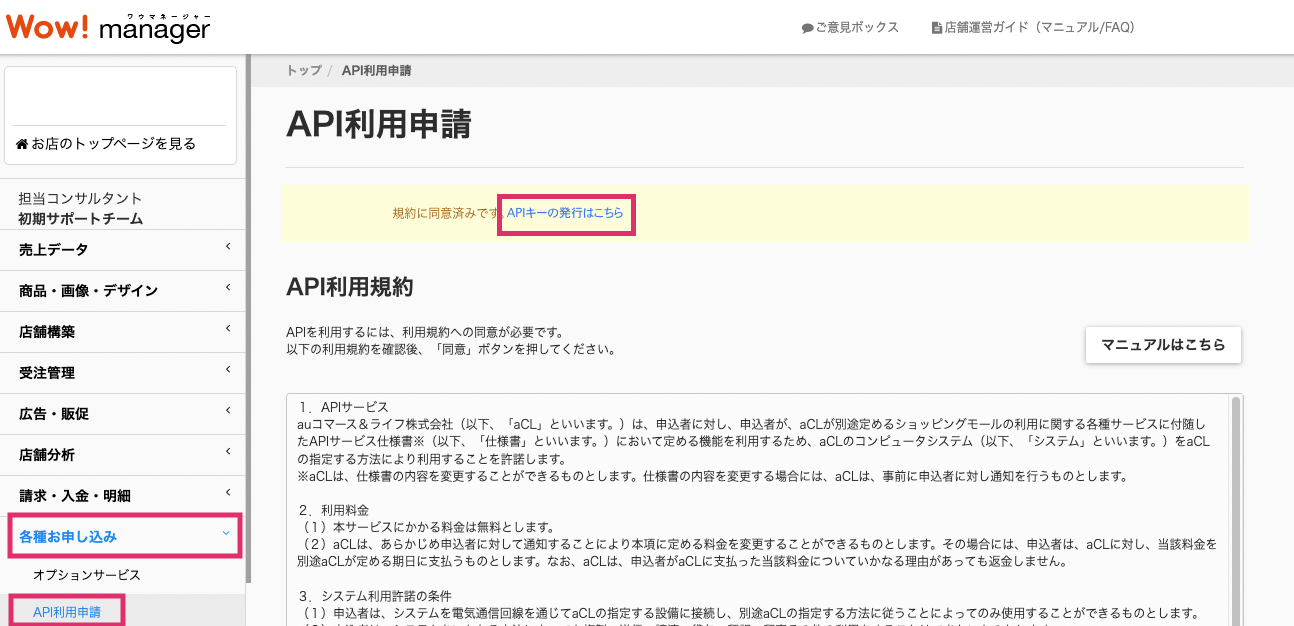This screenshot has width=1294, height=626.
Task: Select API利用申請 in the sidebar
Action: pyautogui.click(x=67, y=613)
